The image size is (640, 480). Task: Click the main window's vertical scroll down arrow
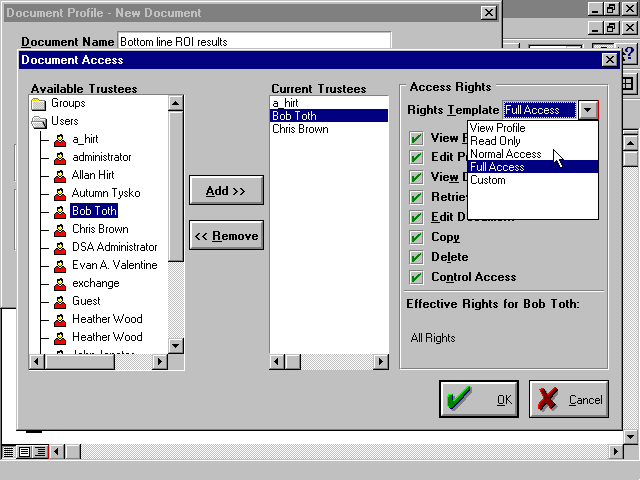[x=631, y=437]
